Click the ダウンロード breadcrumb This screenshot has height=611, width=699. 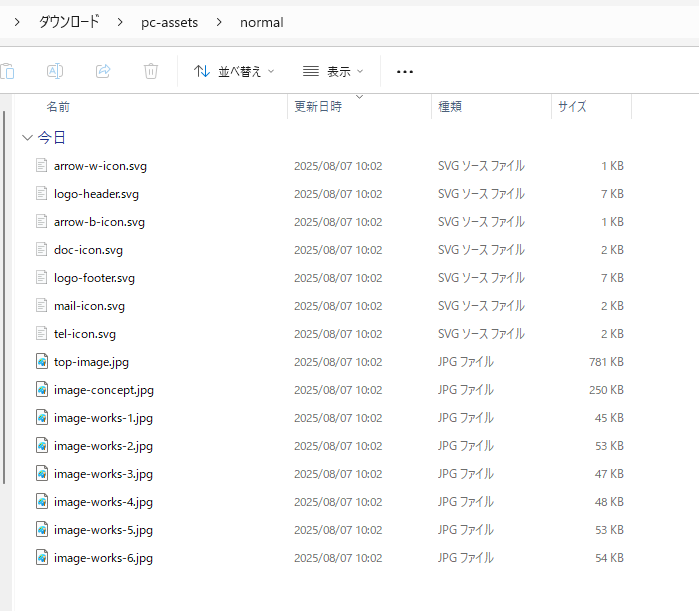point(69,22)
